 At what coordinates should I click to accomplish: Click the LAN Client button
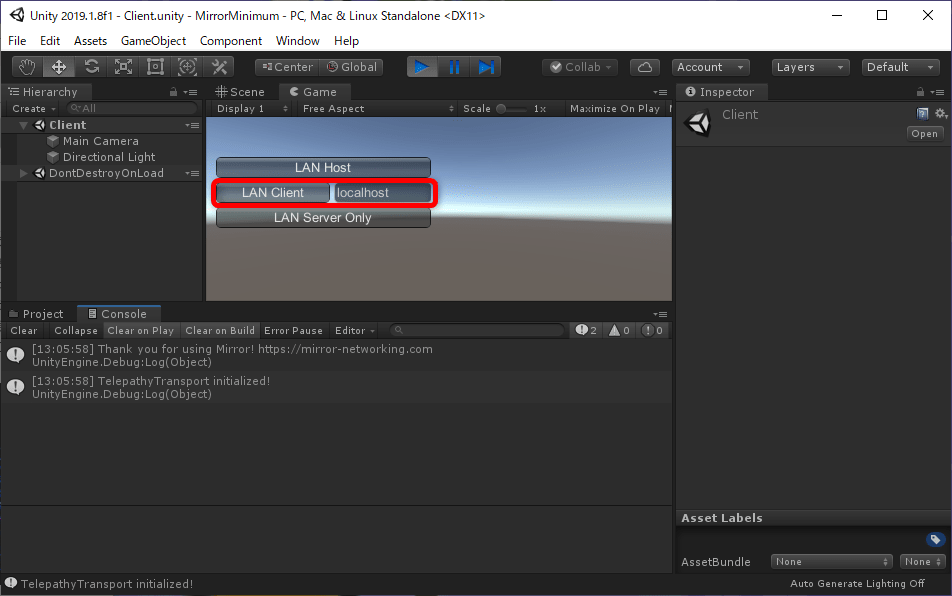pyautogui.click(x=273, y=192)
